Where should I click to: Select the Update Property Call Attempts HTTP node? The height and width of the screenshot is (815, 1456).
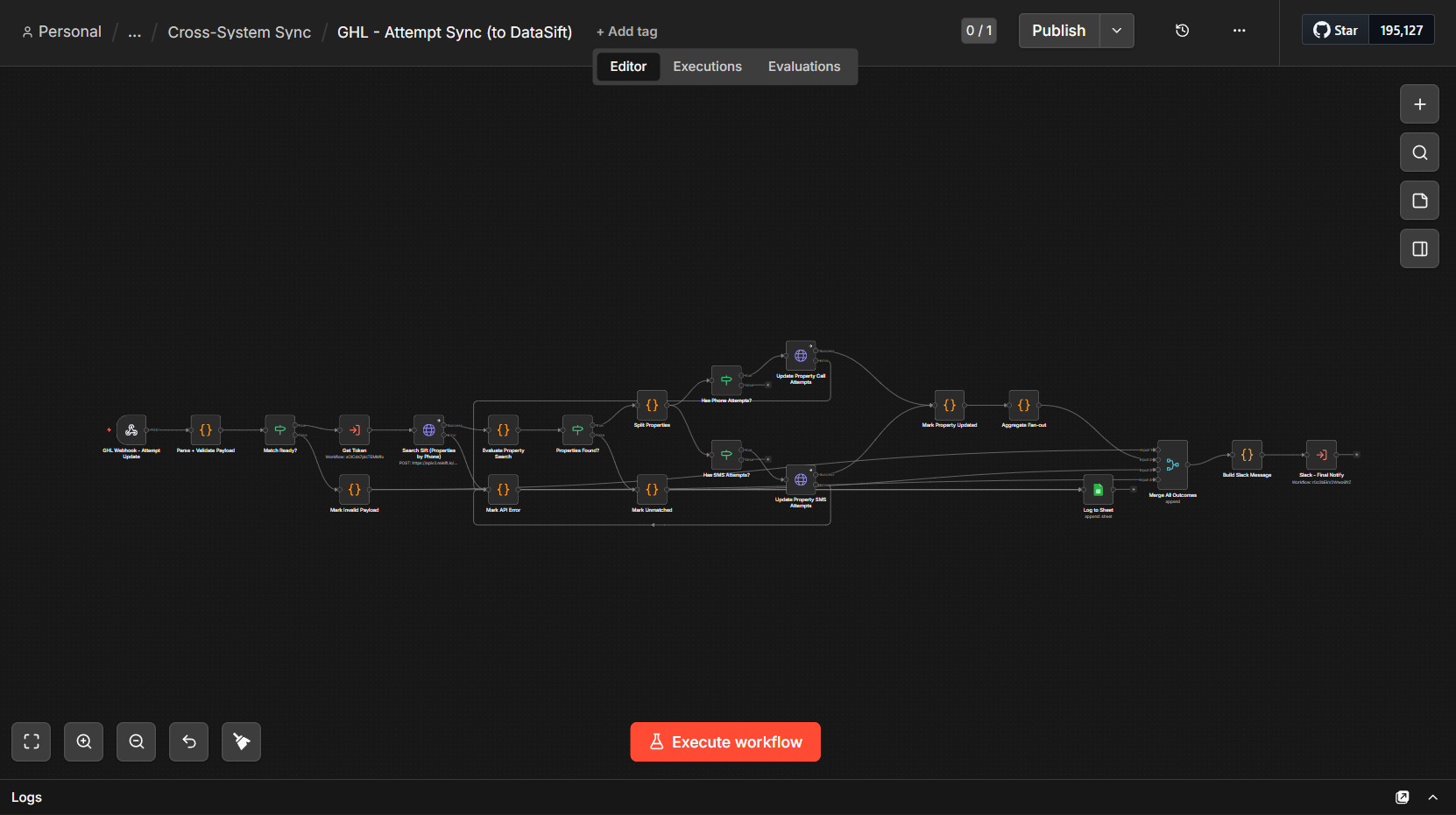(x=802, y=356)
